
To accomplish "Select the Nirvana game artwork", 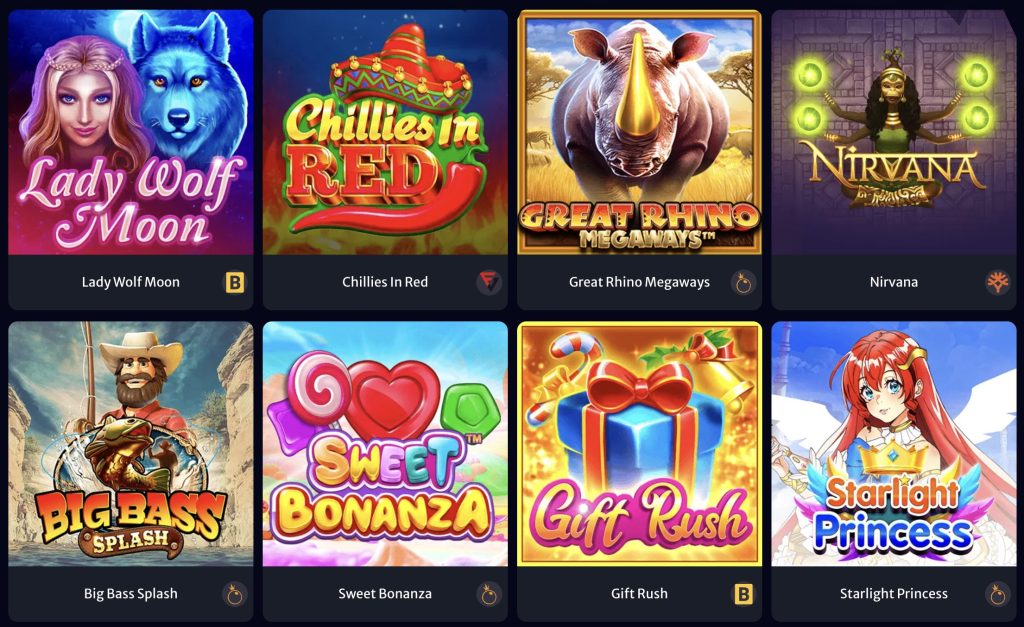I will coord(894,132).
